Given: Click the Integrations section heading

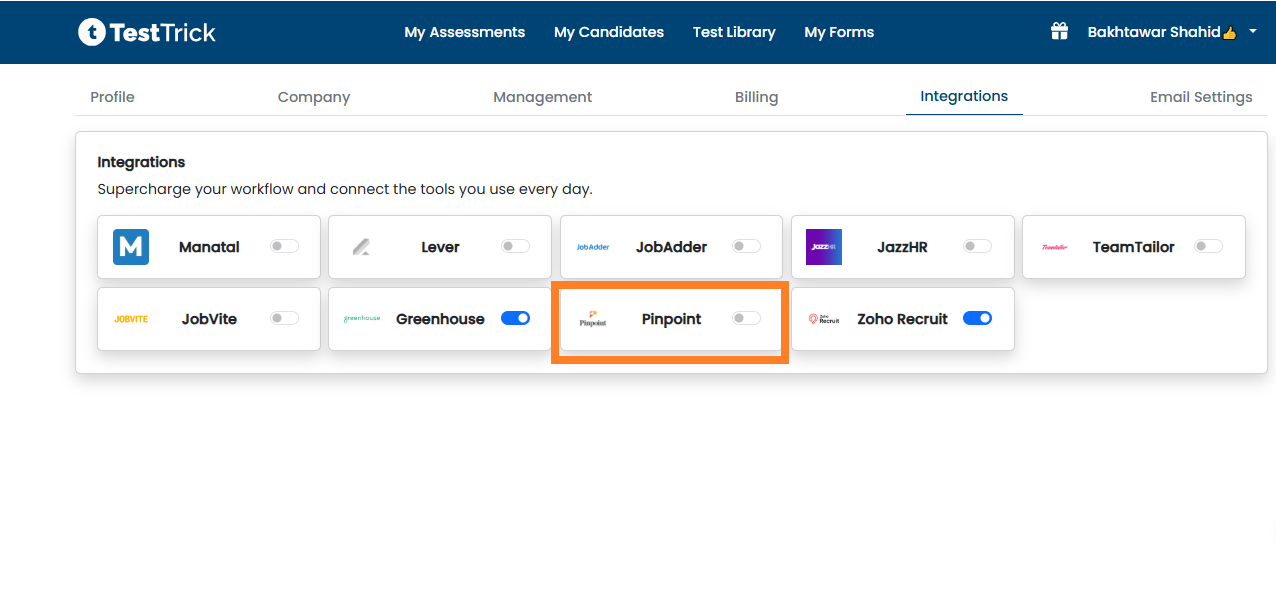Looking at the screenshot, I should [x=141, y=162].
